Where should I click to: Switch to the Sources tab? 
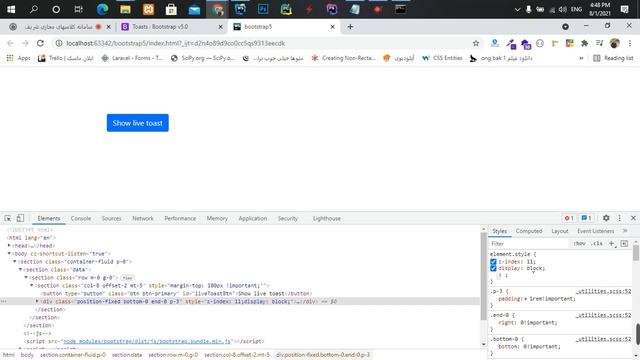[111, 218]
